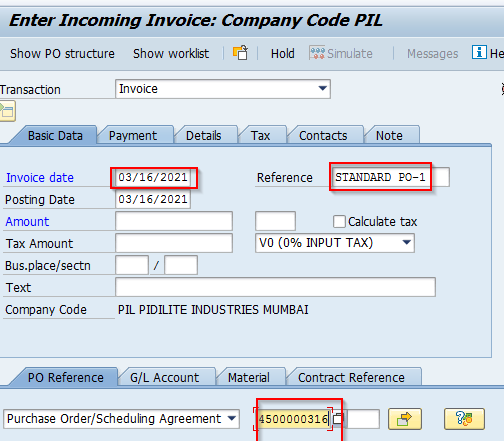This screenshot has width=504, height=441.
Task: Open the G/L Account tab
Action: [x=164, y=378]
